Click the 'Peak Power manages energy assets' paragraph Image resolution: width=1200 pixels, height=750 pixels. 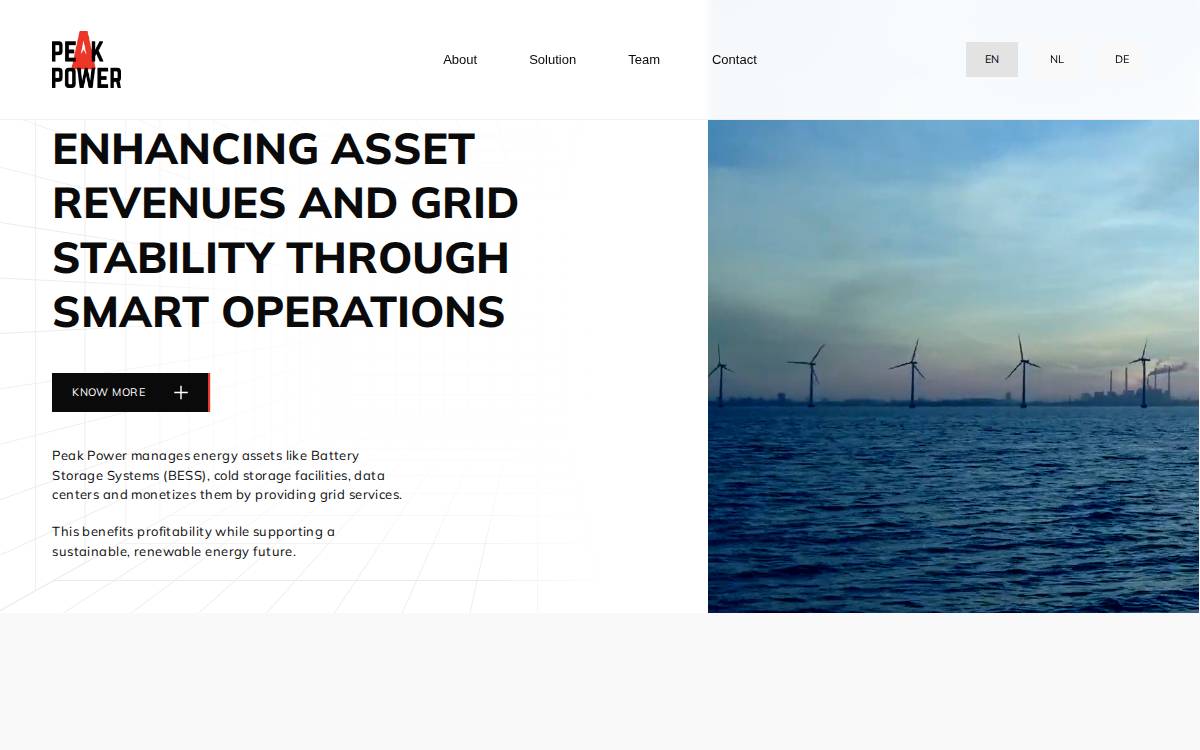point(227,475)
